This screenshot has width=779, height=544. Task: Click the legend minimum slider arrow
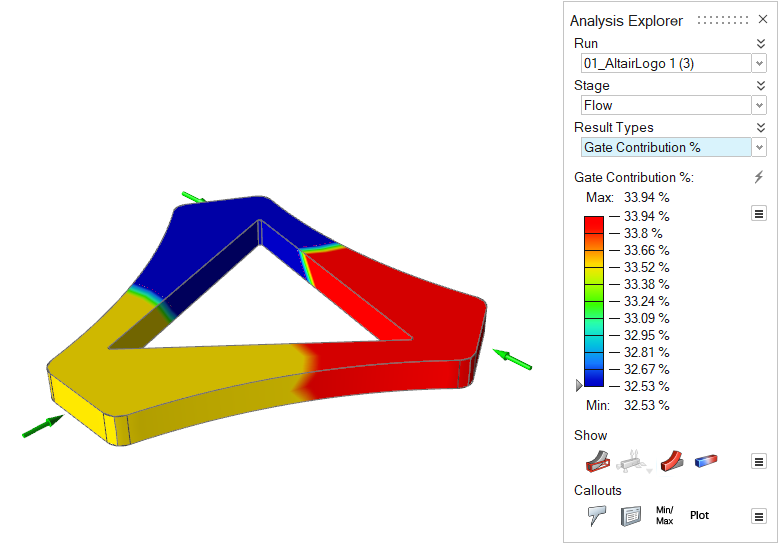(579, 386)
